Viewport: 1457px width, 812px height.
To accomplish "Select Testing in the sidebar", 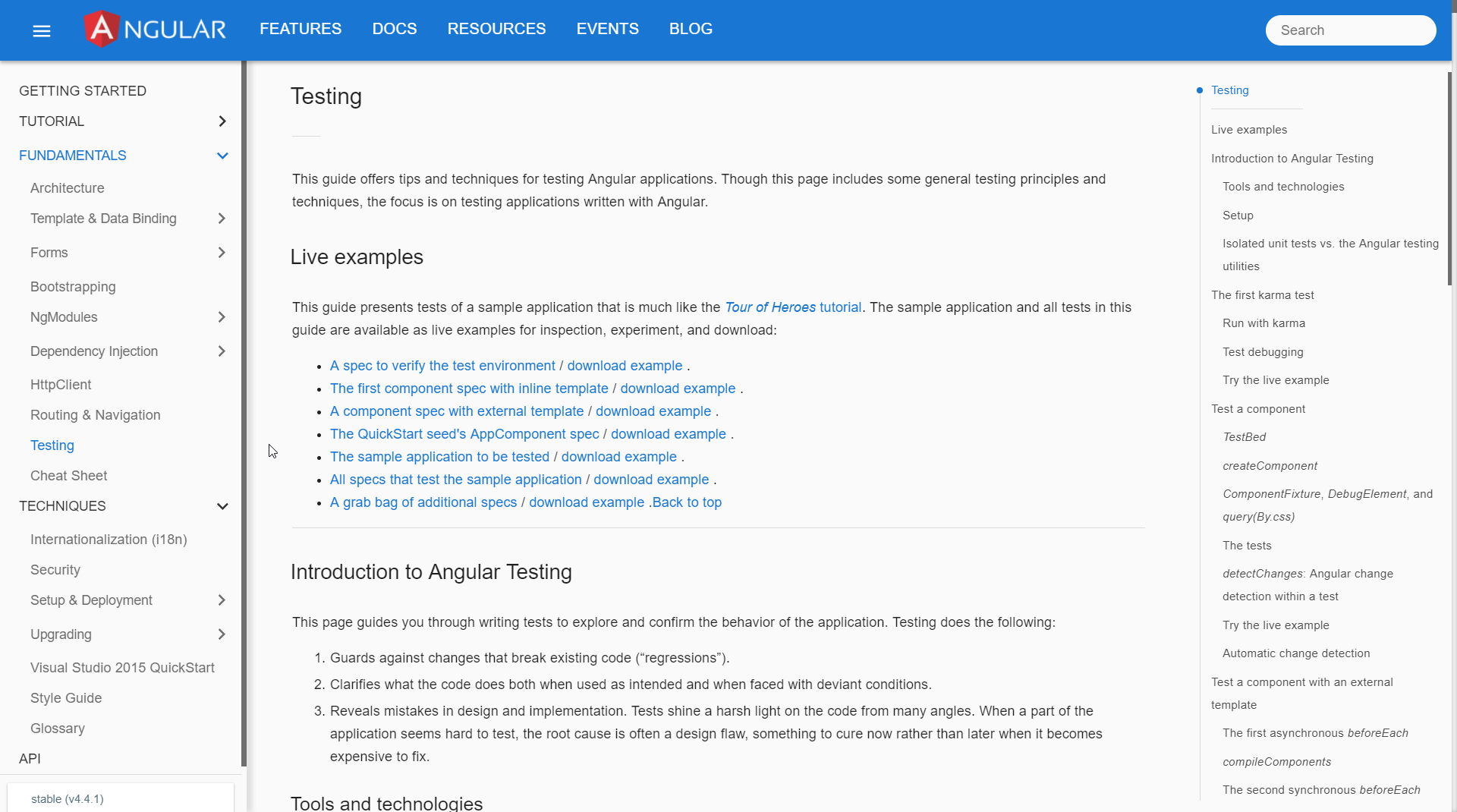I will point(52,445).
